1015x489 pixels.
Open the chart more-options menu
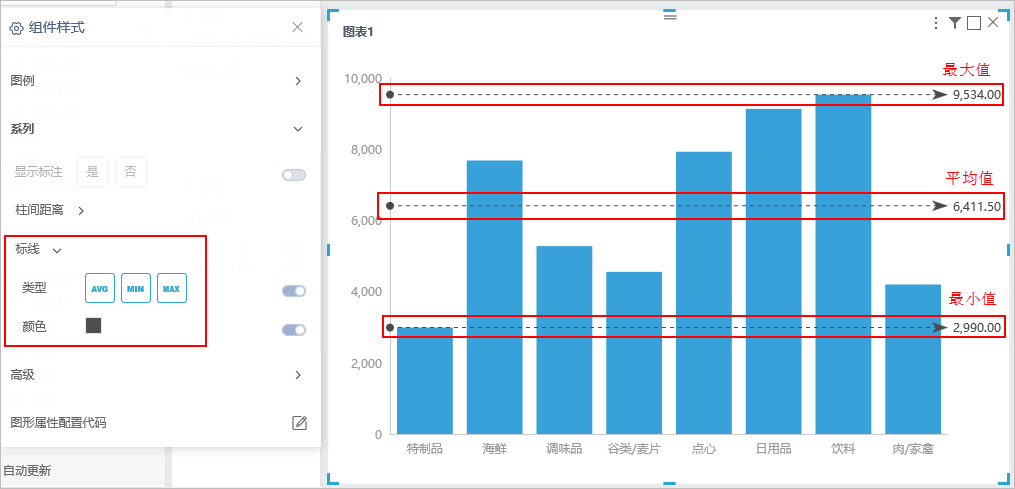tap(935, 23)
